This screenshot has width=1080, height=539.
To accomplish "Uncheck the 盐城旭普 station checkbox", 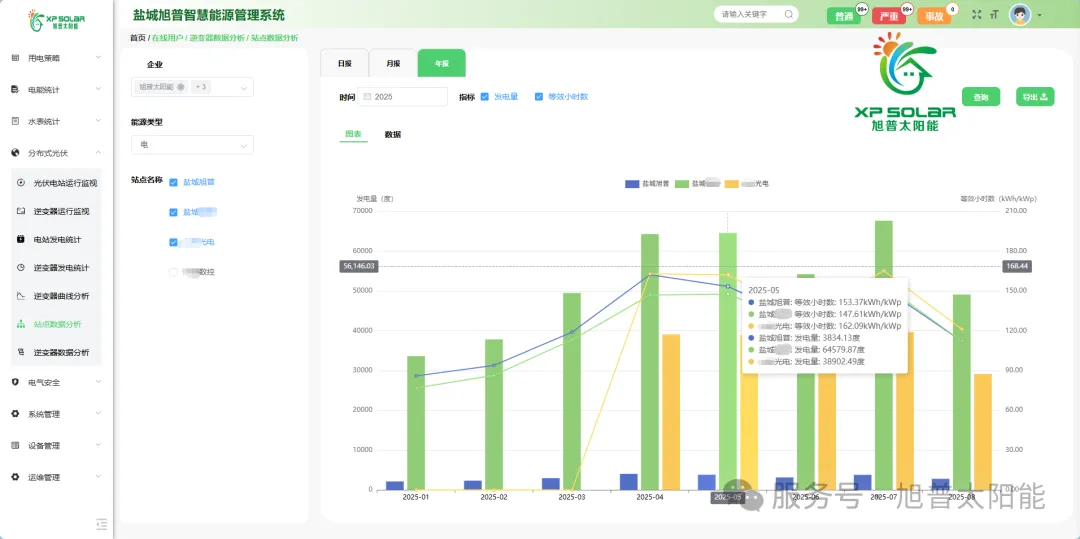I will click(x=174, y=182).
